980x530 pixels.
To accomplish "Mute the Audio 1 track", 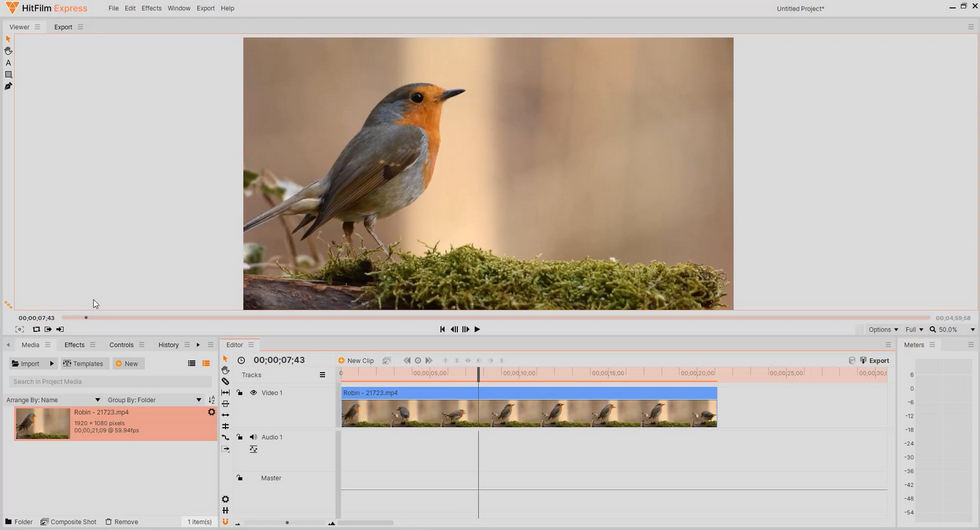I will click(253, 437).
